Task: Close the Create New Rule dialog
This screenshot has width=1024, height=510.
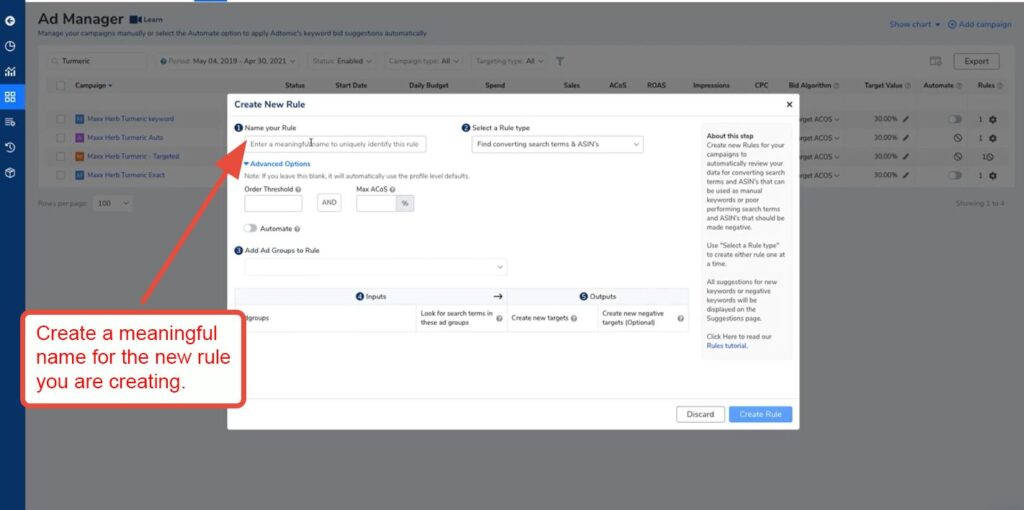Action: click(x=789, y=104)
